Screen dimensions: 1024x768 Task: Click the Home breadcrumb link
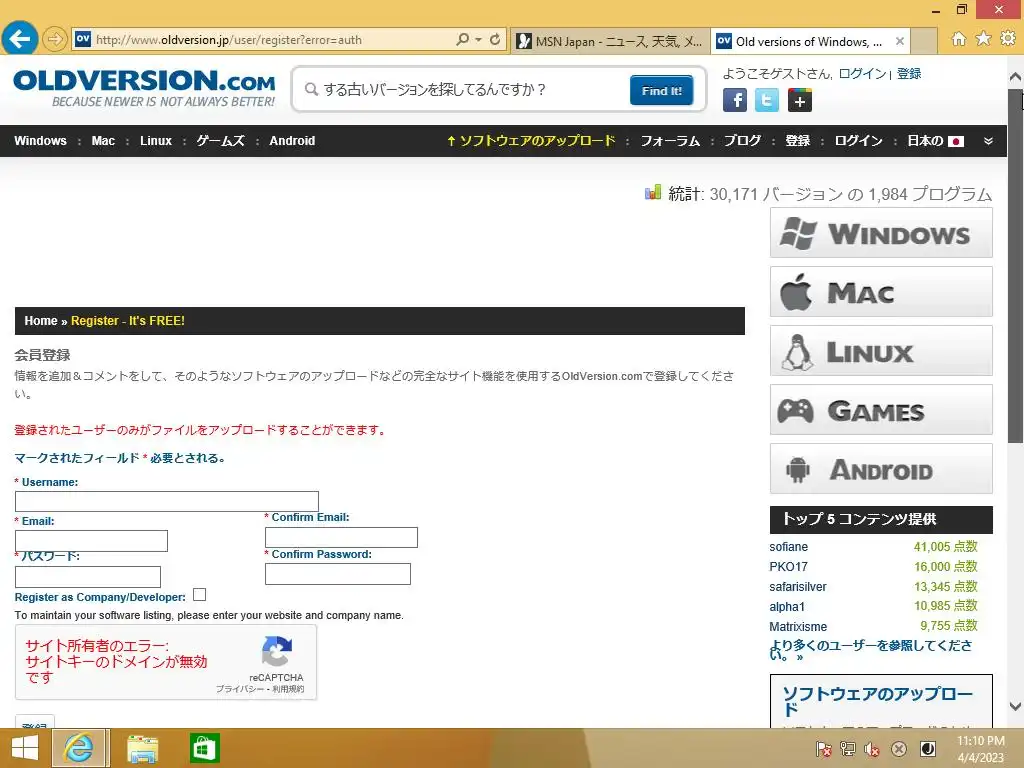tap(40, 321)
